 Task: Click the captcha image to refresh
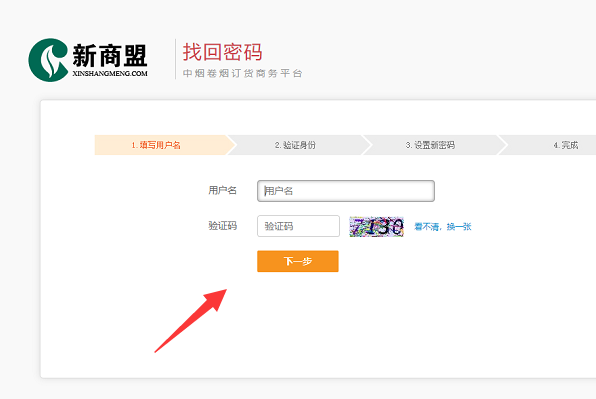(x=376, y=226)
